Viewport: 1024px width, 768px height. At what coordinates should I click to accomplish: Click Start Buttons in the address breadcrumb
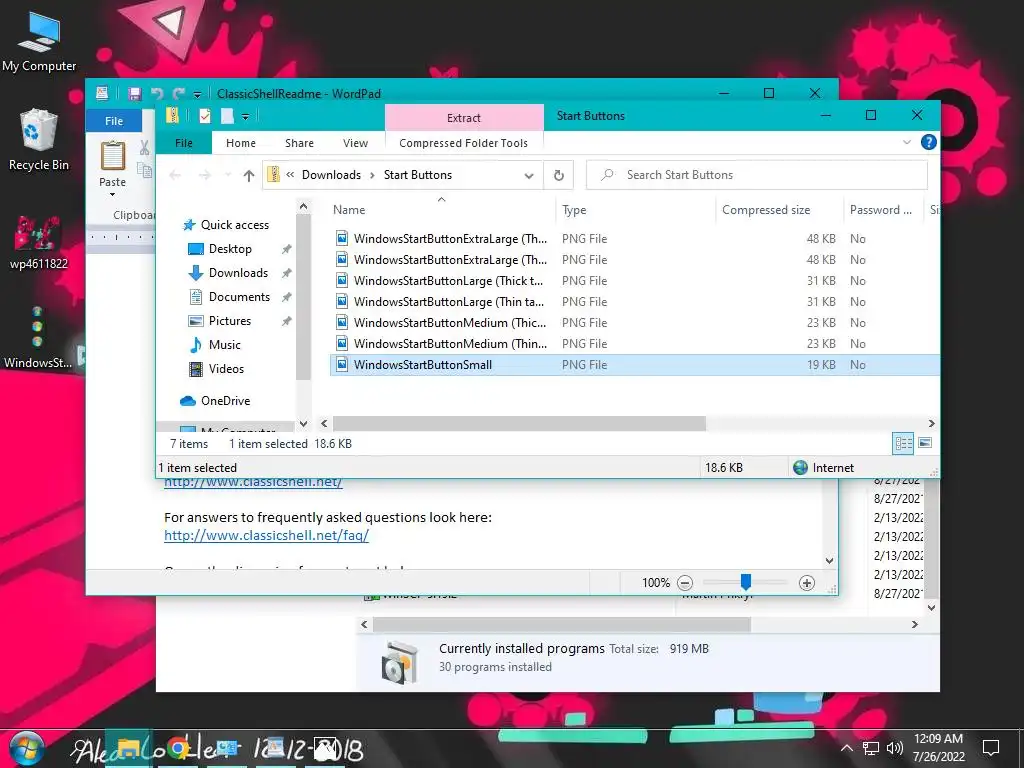[x=418, y=175]
